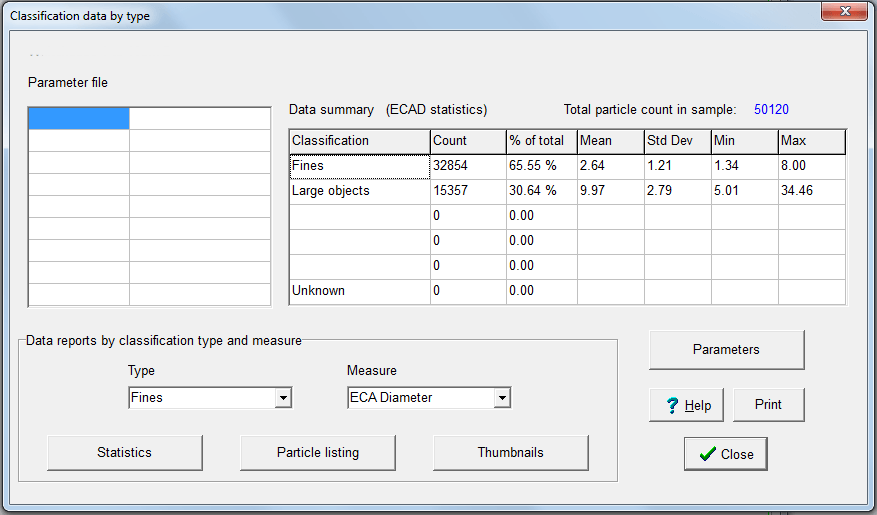Select the Unknown classification row

point(358,291)
